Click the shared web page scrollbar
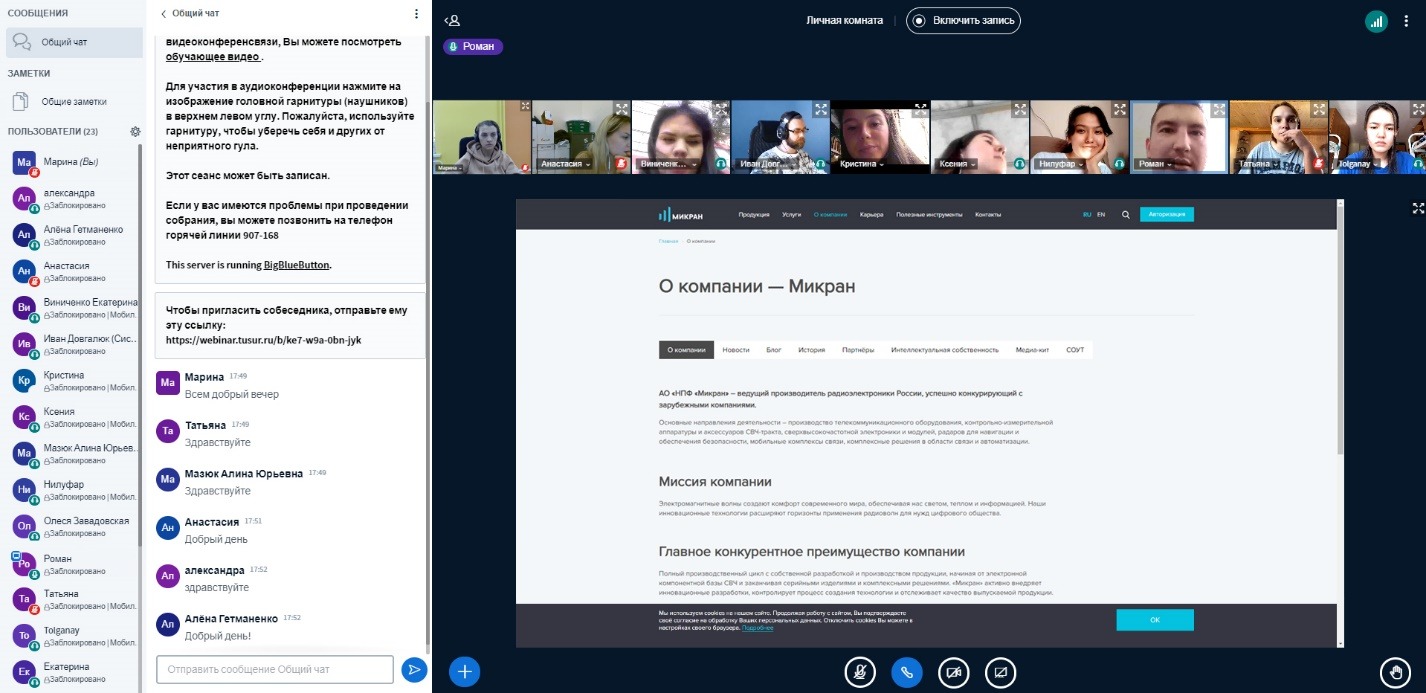 (x=1341, y=330)
